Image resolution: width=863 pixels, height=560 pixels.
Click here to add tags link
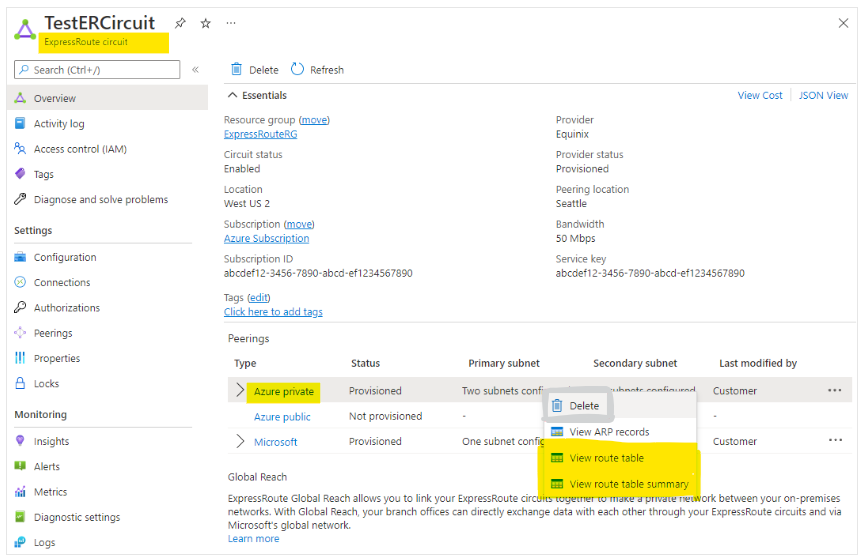[273, 312]
